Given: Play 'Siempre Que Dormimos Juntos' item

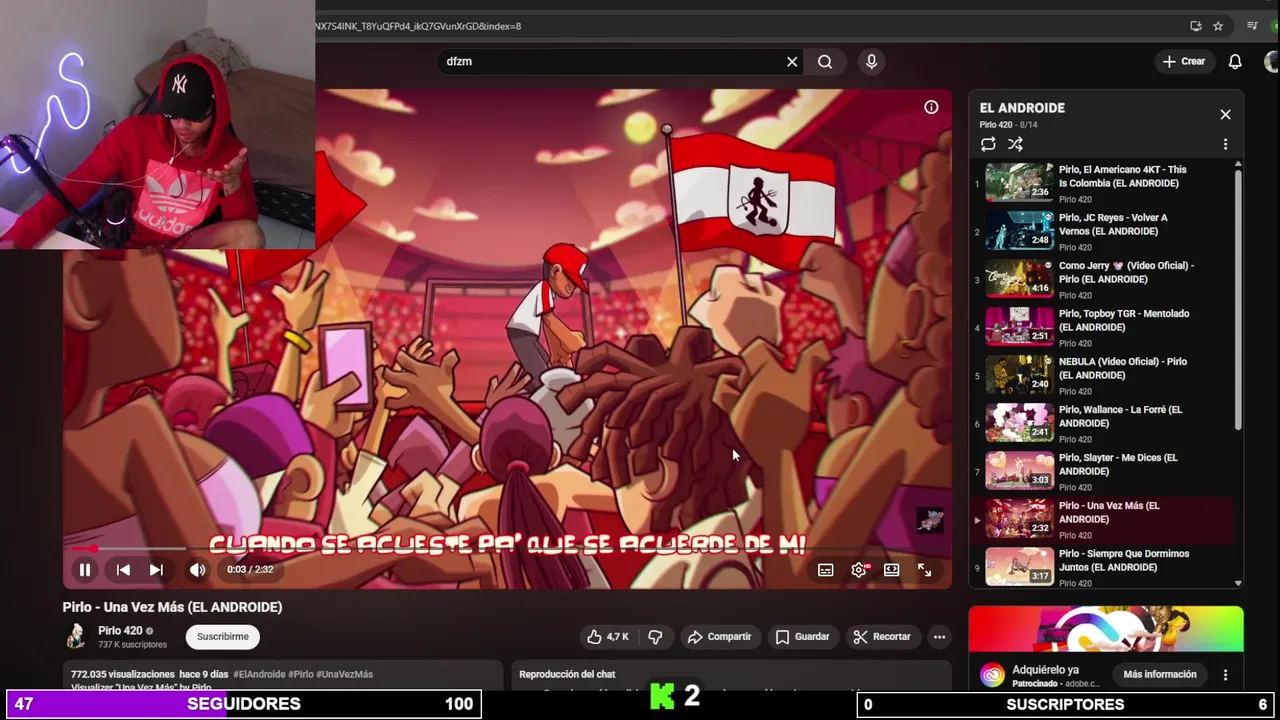Looking at the screenshot, I should coord(1100,567).
